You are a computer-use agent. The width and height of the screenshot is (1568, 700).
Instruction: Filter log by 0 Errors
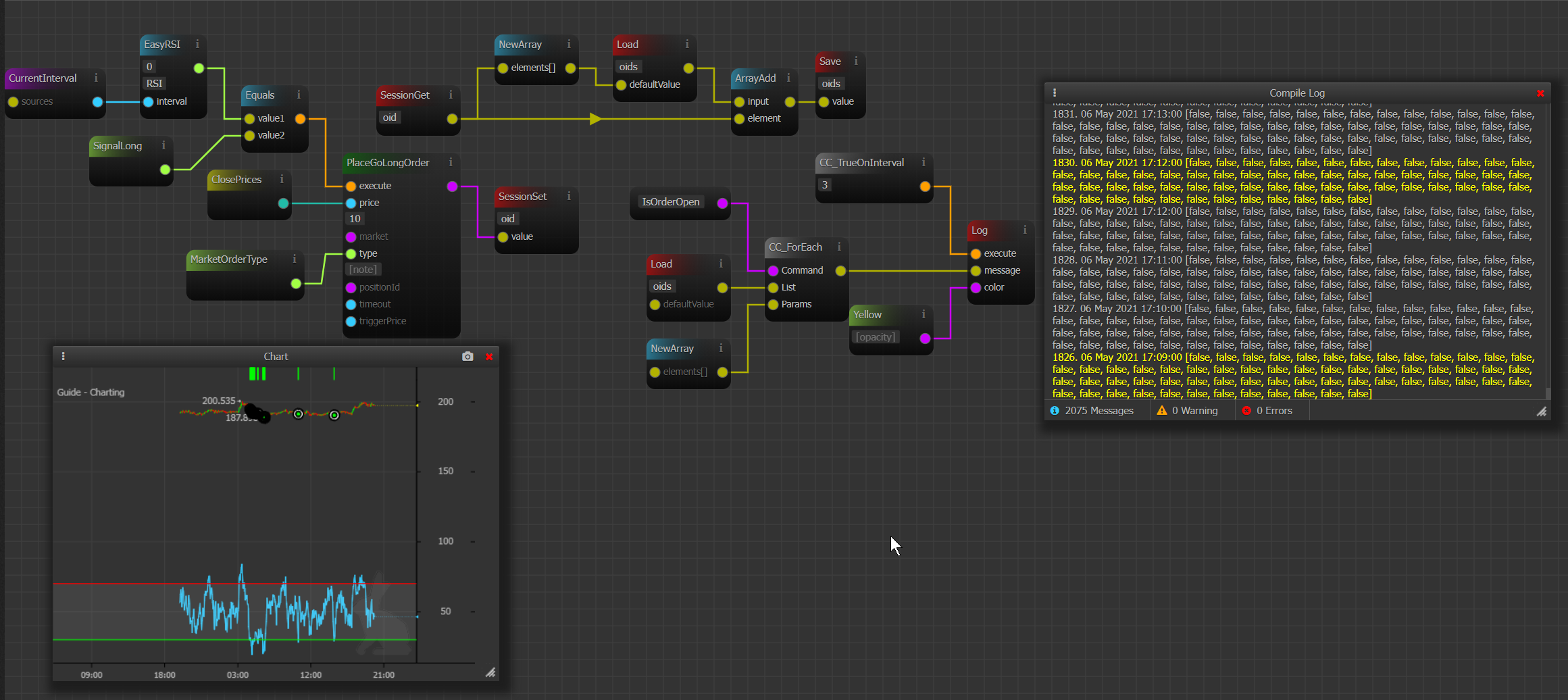point(1267,411)
